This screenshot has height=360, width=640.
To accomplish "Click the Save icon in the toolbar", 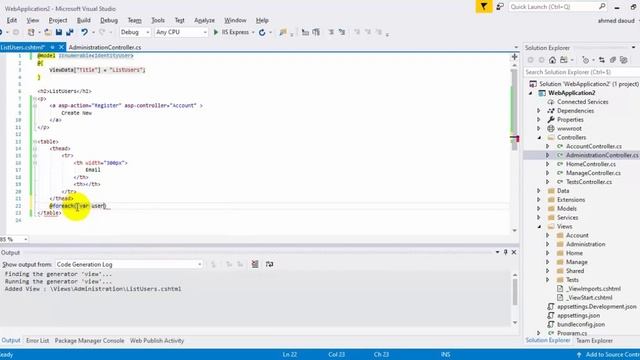I will (x=59, y=32).
